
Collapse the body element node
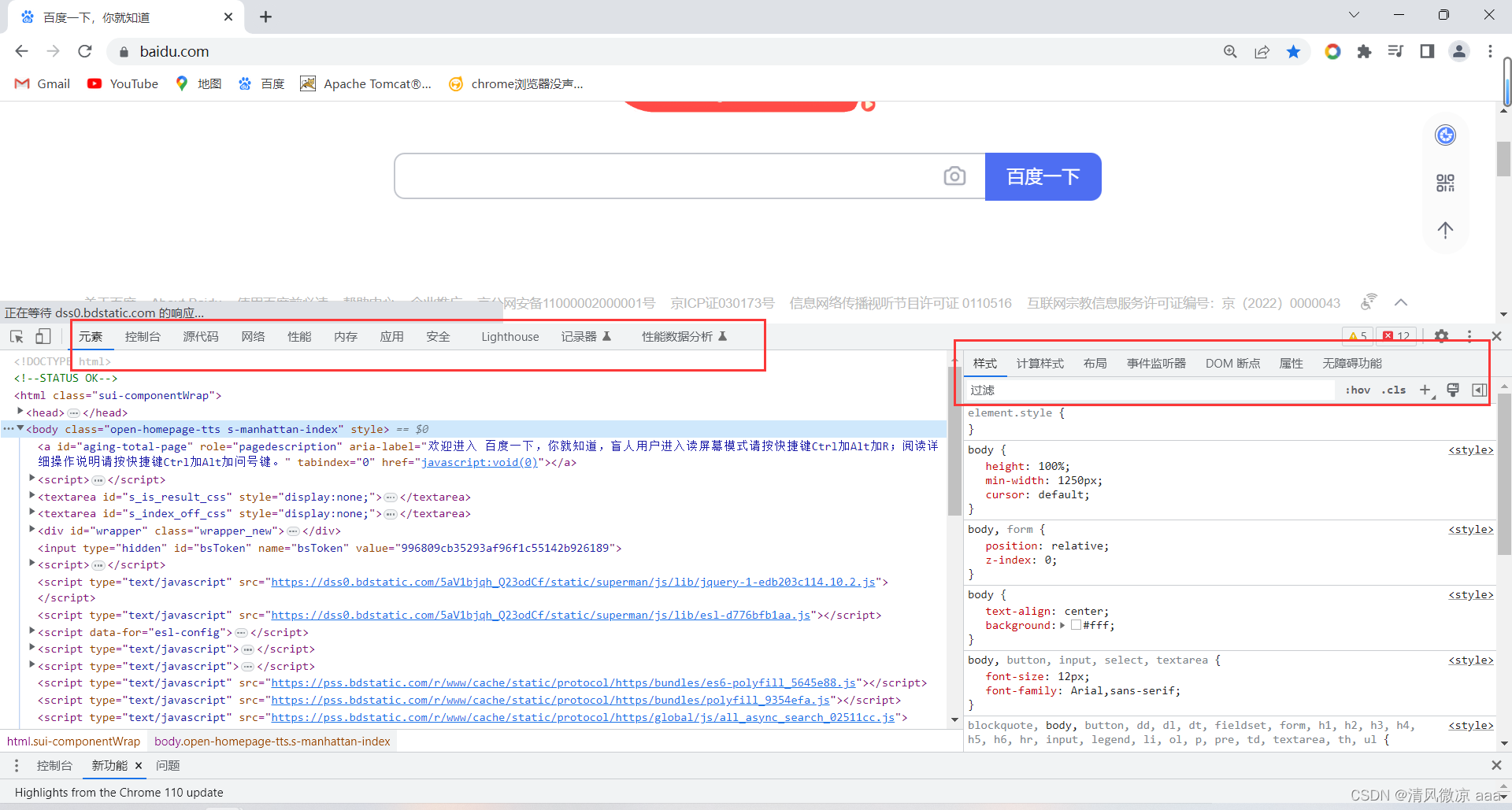click(x=20, y=429)
